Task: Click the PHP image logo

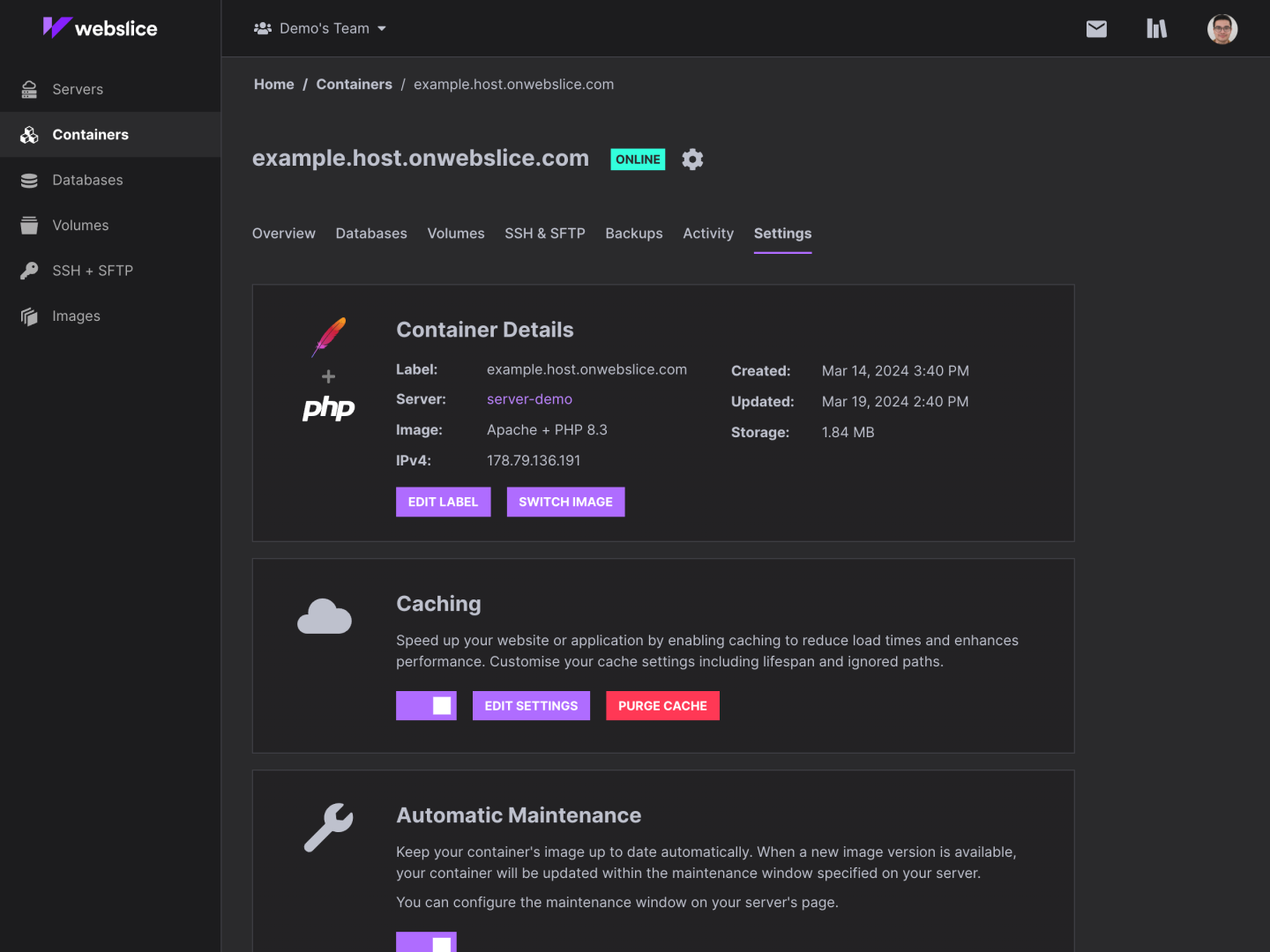Action: (327, 408)
